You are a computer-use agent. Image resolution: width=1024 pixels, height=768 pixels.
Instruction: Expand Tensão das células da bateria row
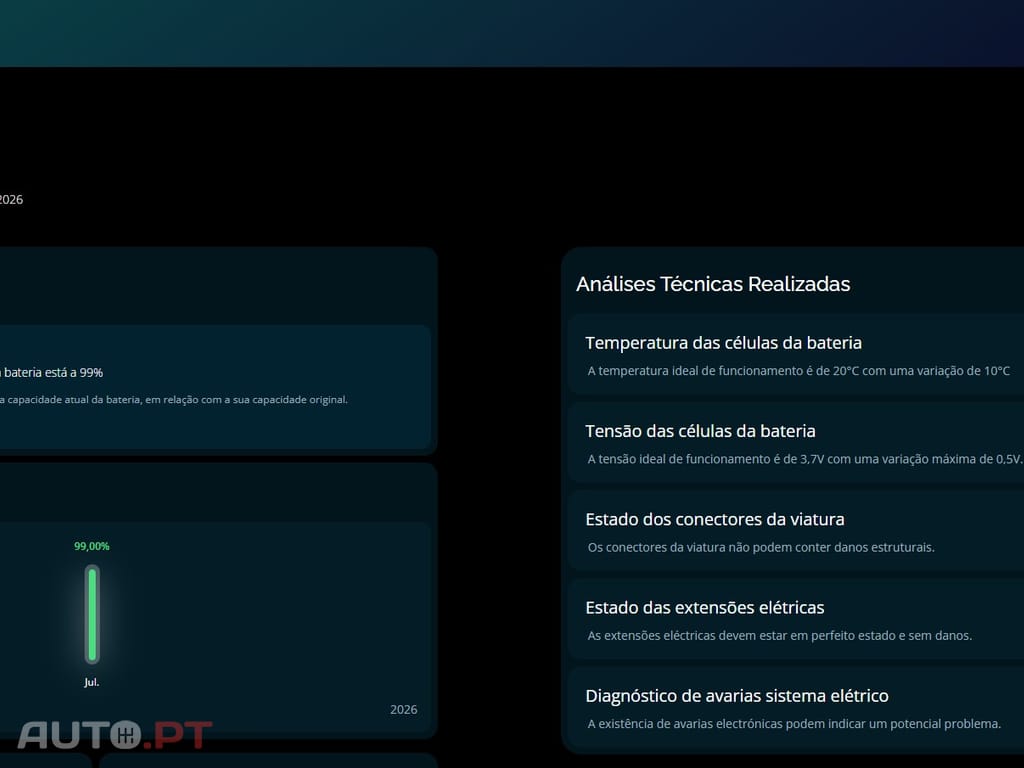click(x=795, y=443)
